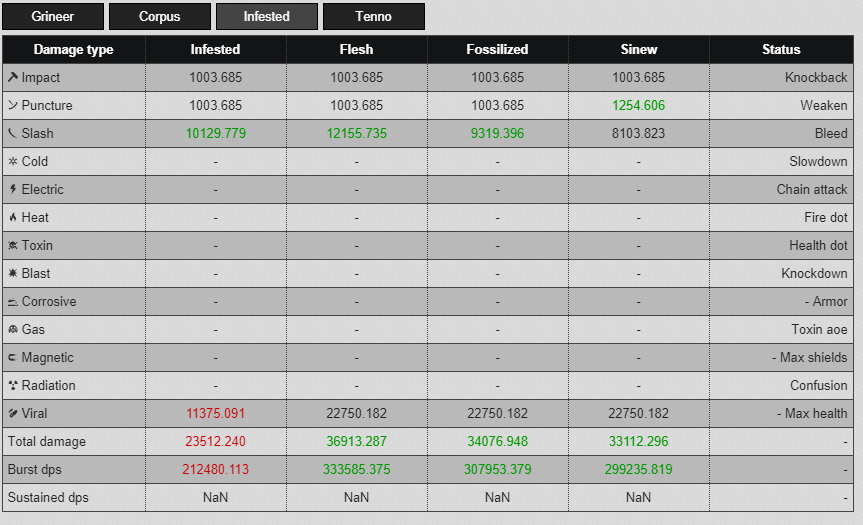Click the Sinew column header
Viewport: 863px width, 525px height.
pos(638,50)
